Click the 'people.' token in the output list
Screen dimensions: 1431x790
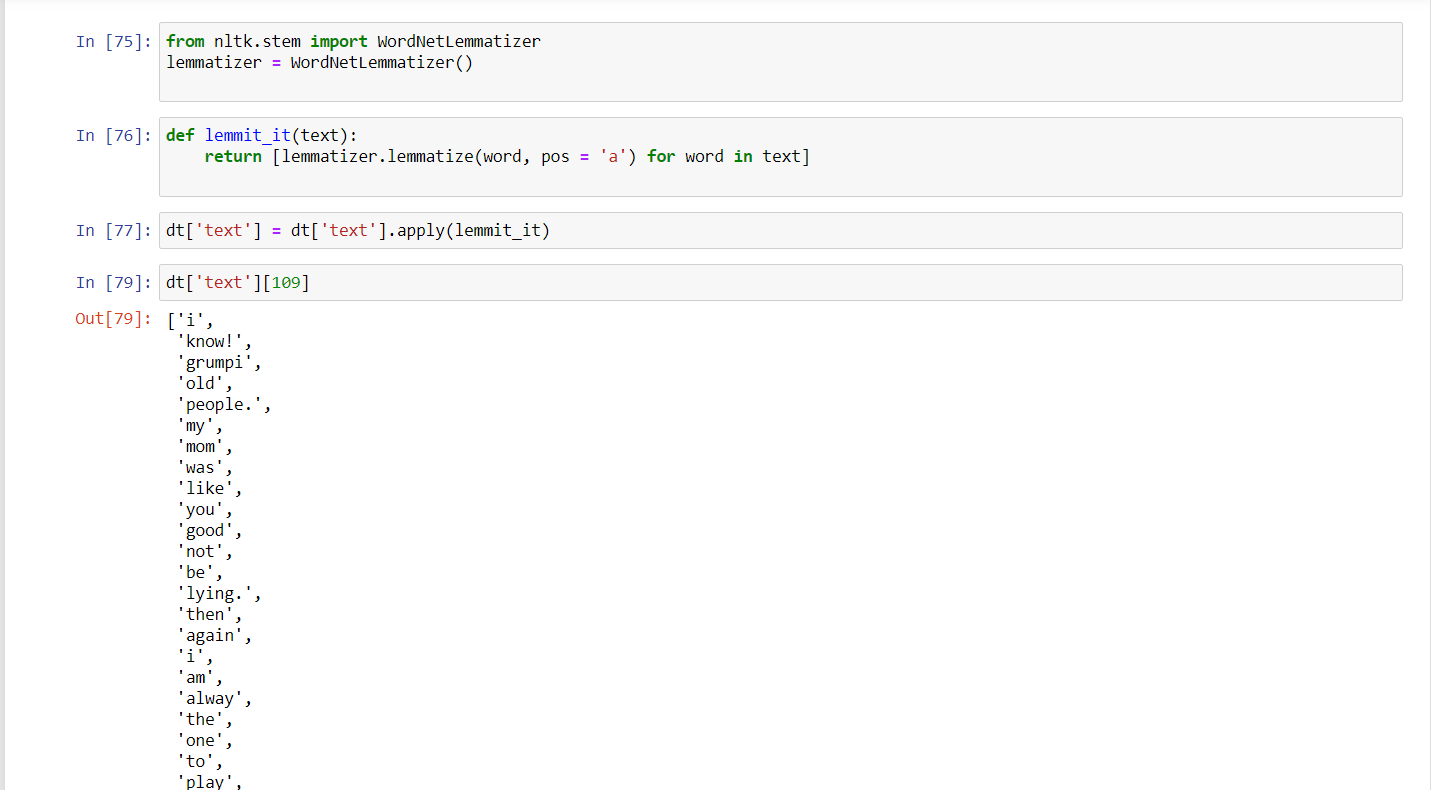[221, 403]
